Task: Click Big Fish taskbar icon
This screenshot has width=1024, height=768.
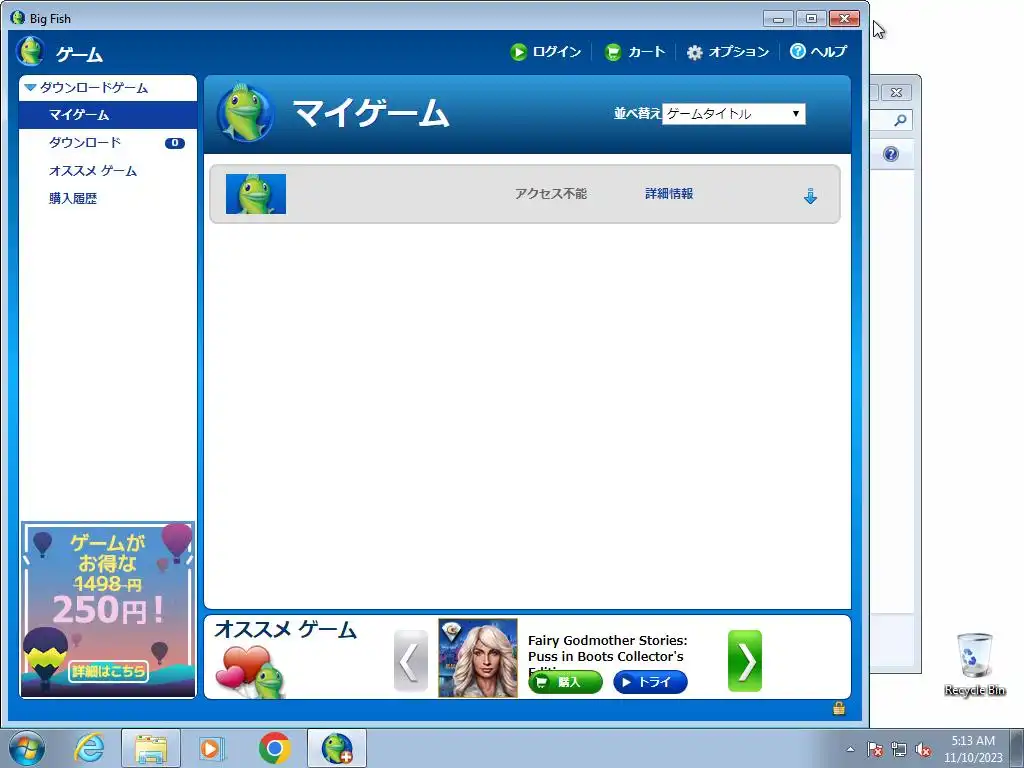Action: [337, 748]
